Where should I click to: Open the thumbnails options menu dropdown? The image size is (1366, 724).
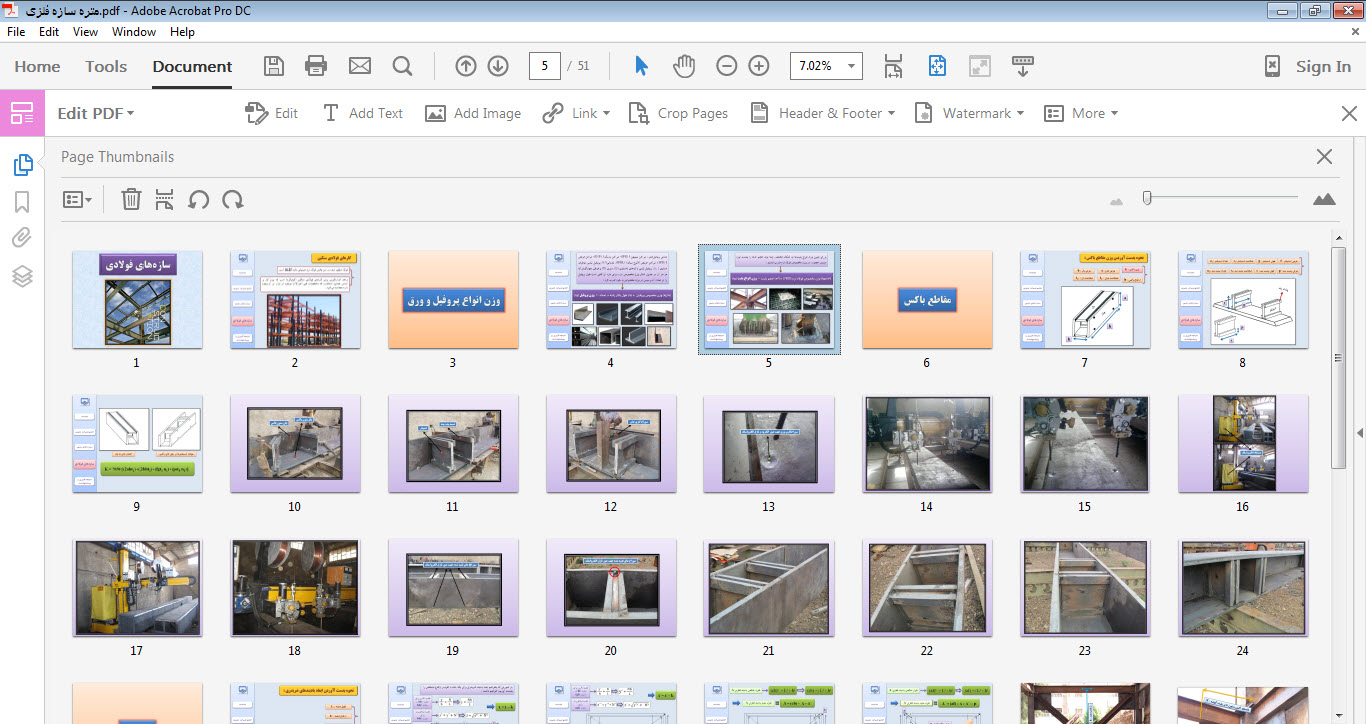77,199
